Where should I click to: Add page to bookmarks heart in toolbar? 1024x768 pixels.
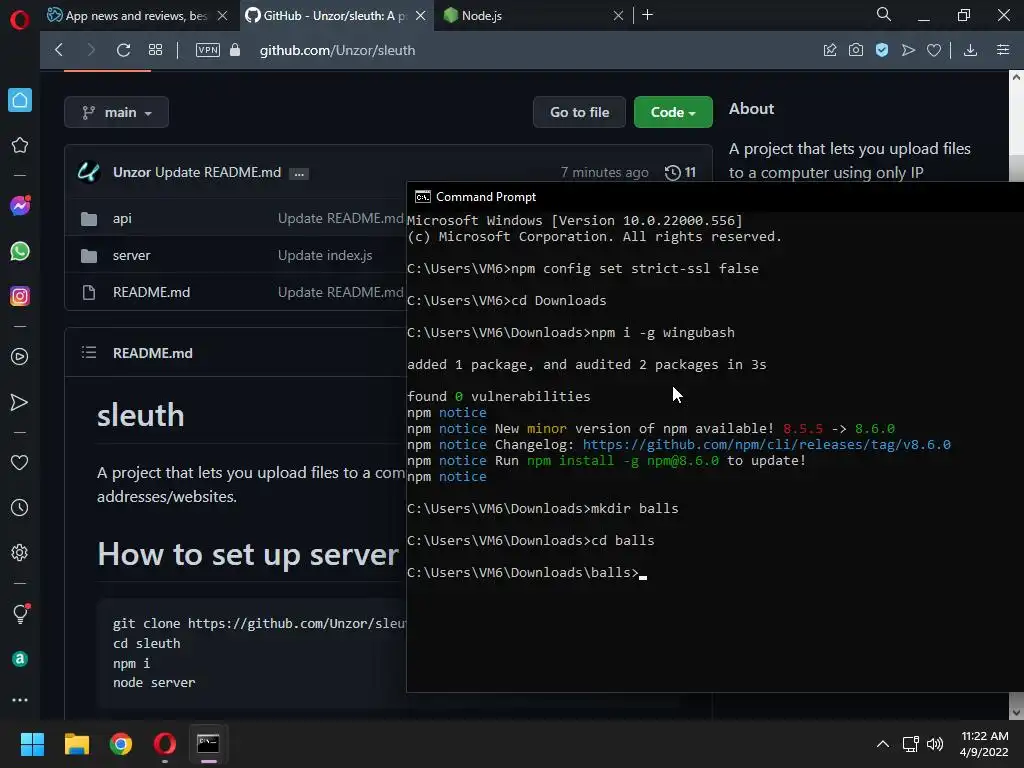[x=934, y=50]
